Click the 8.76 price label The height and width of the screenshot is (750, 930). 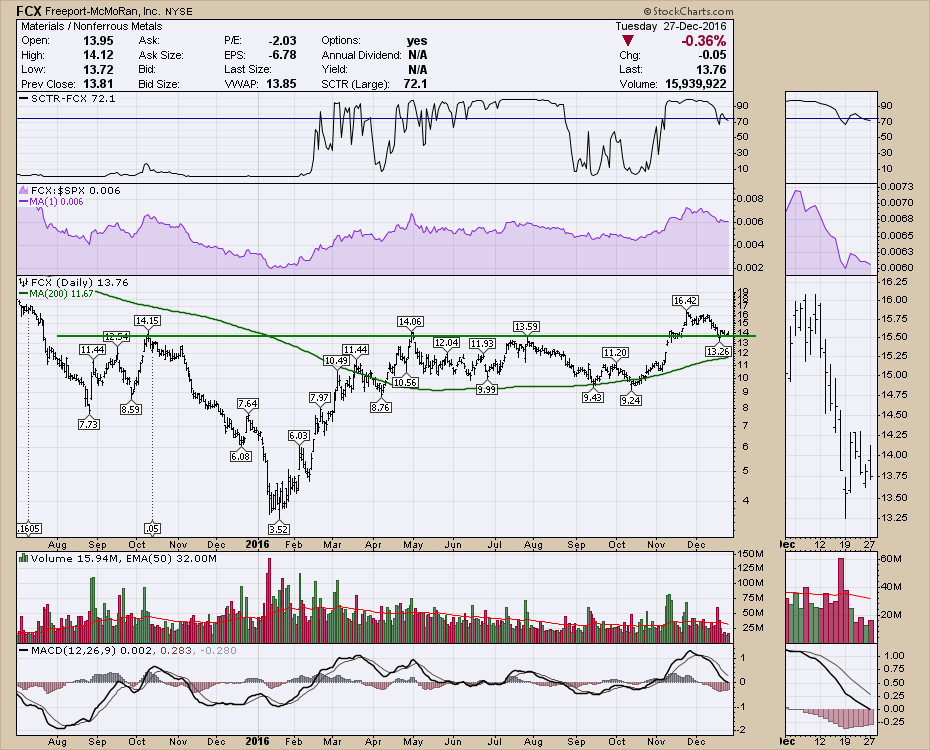pyautogui.click(x=380, y=407)
